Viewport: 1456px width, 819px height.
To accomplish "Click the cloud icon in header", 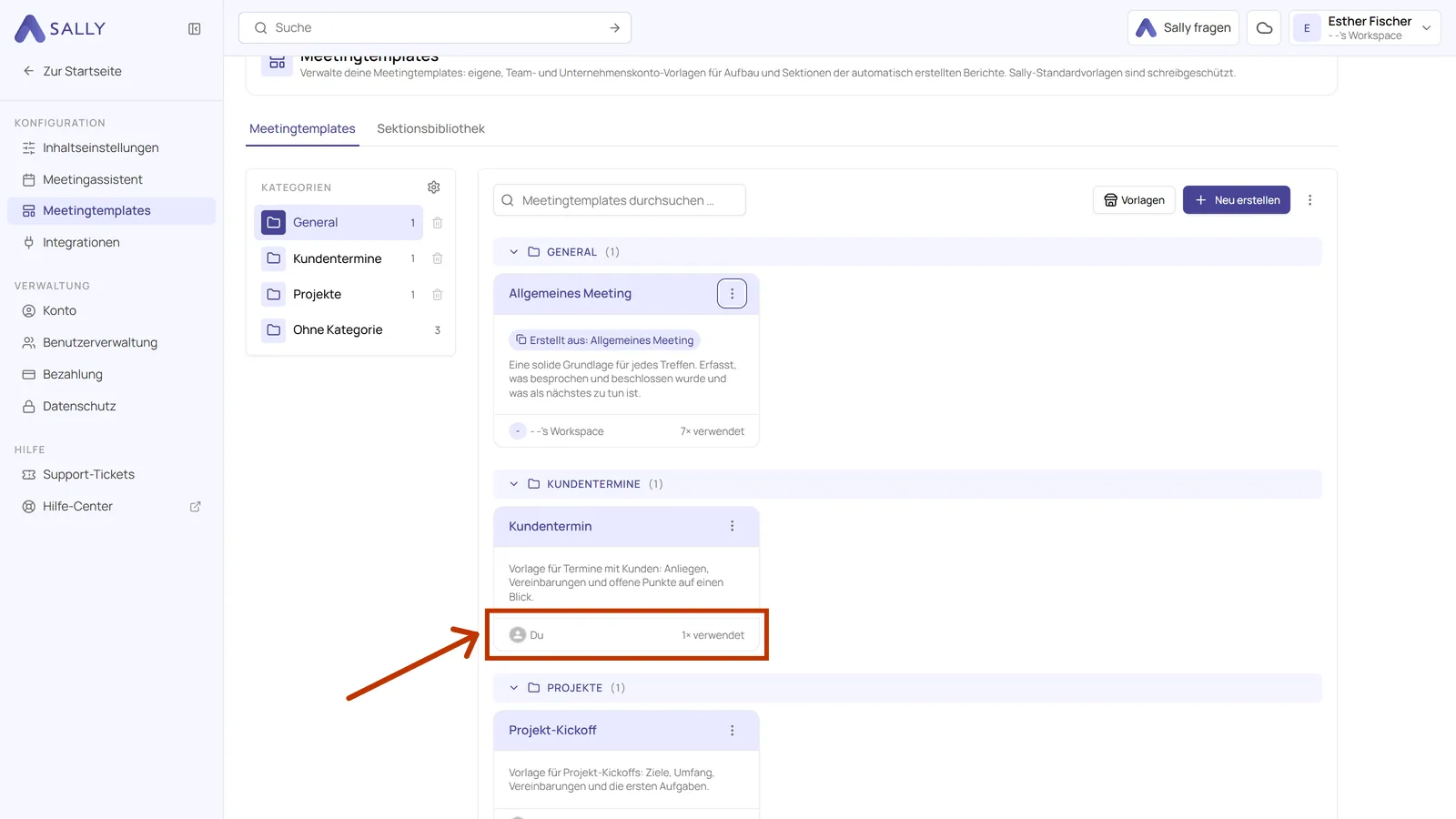I will coord(1264,28).
